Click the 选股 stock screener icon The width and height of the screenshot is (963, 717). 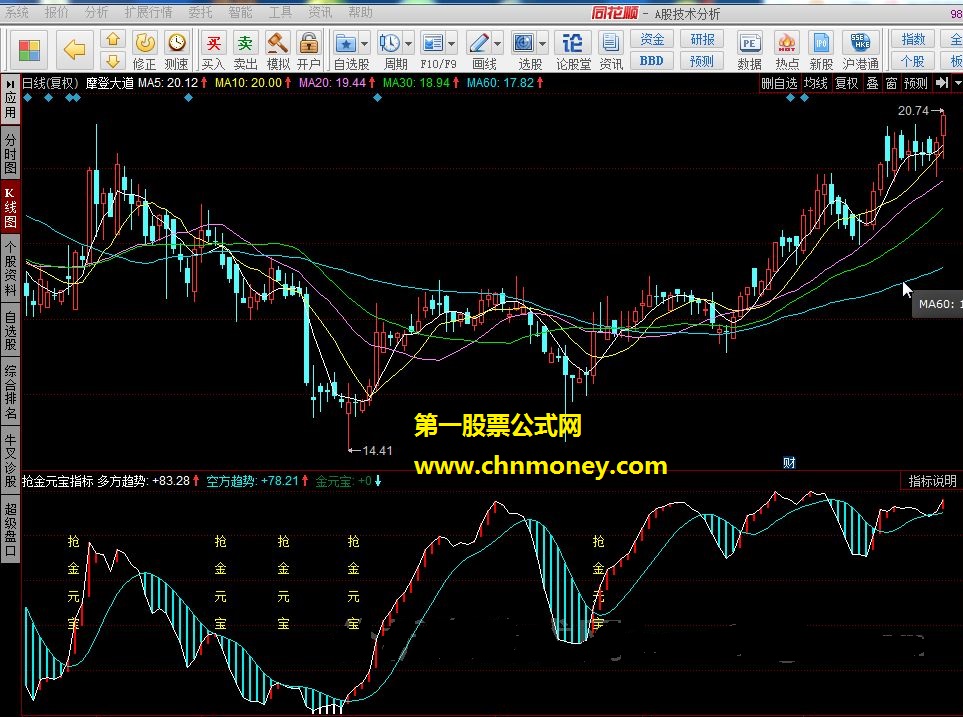(x=523, y=43)
